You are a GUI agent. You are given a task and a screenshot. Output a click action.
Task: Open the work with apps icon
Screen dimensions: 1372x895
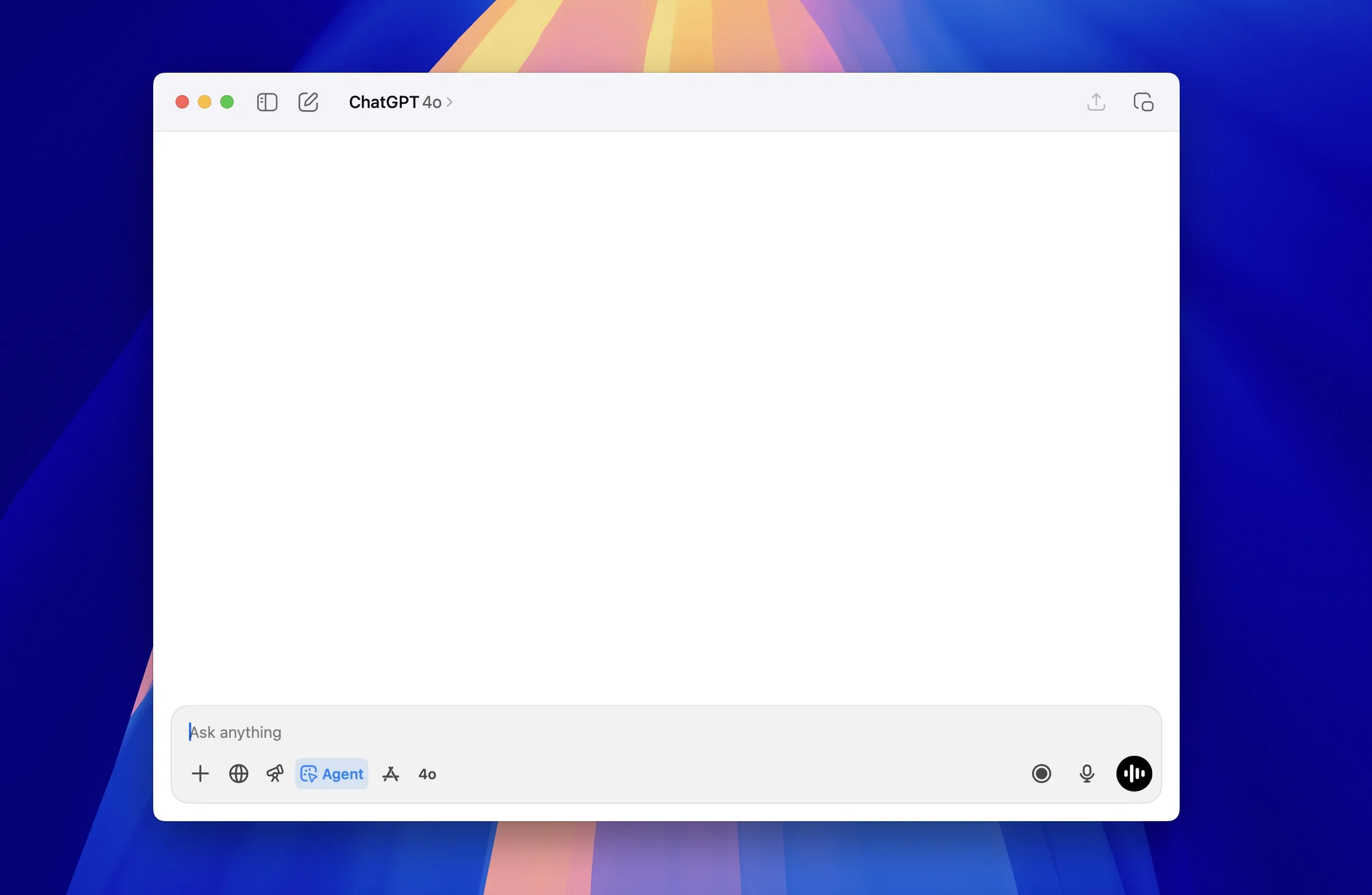[391, 774]
